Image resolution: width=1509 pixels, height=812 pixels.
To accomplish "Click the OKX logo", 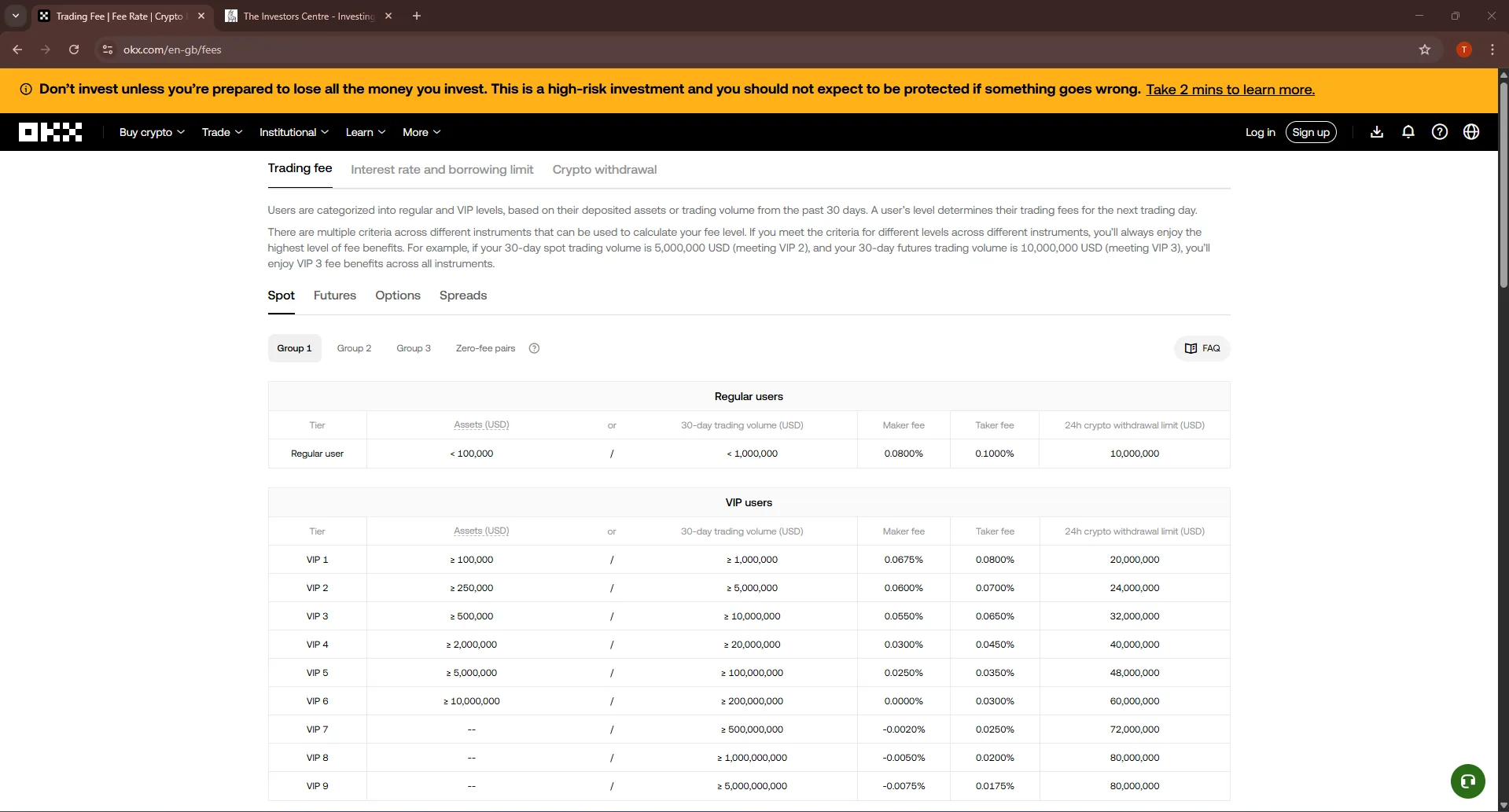I will pyautogui.click(x=50, y=132).
